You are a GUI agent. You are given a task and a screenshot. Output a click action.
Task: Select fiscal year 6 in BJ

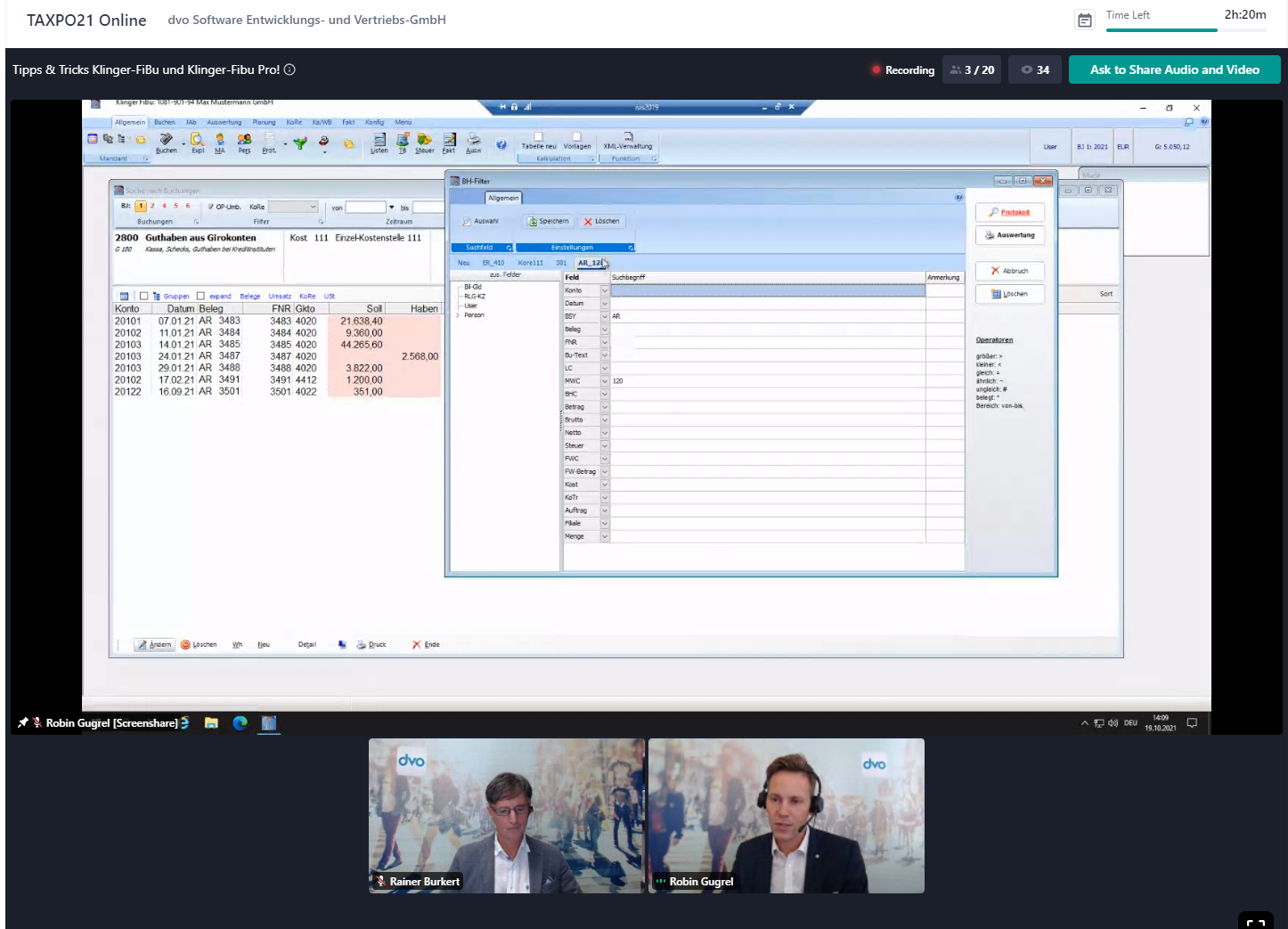187,206
